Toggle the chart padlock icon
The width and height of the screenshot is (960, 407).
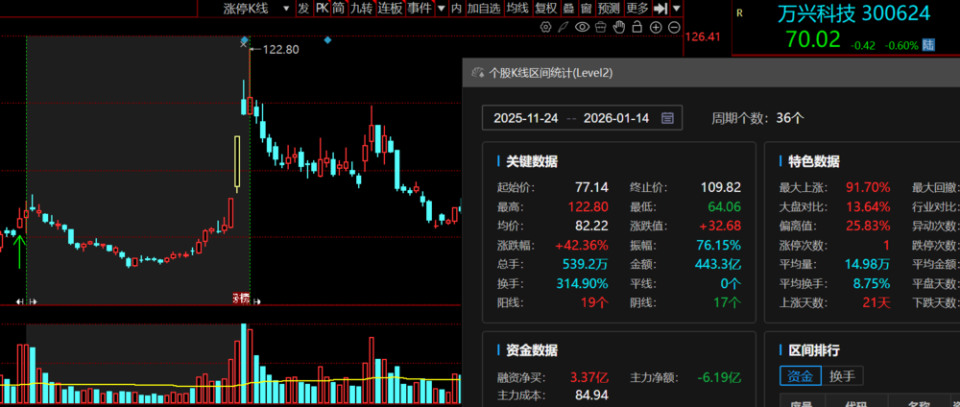coord(637,27)
